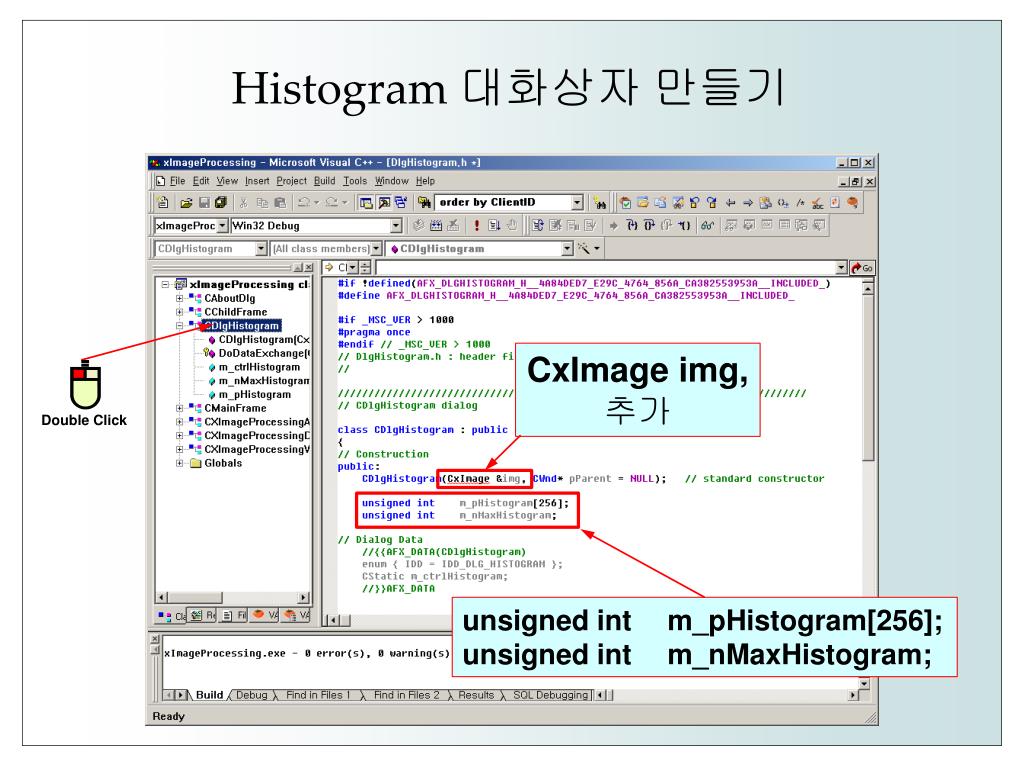Select the m_ctrlHistogram member in tree
Screen dimensions: 1024x768
259,367
